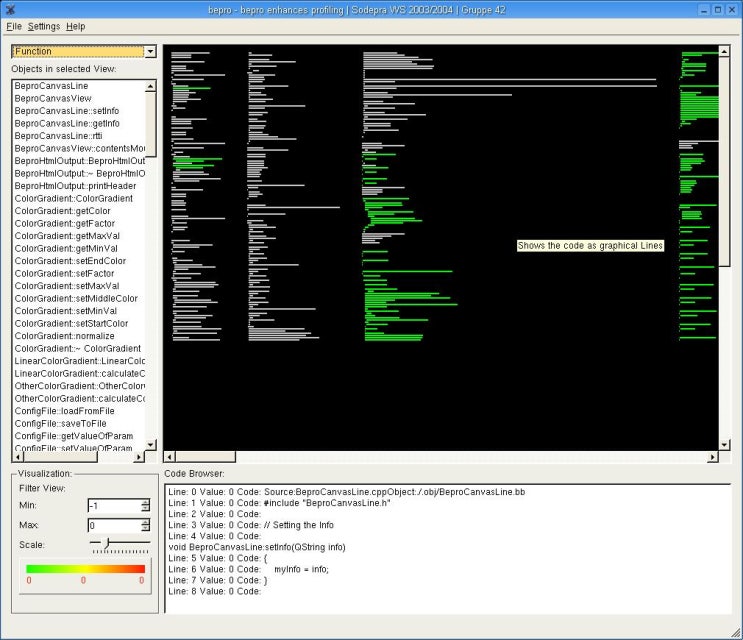The height and width of the screenshot is (640, 743).
Task: Select ColorGradient::setMaxVal entry
Action: pos(67,286)
